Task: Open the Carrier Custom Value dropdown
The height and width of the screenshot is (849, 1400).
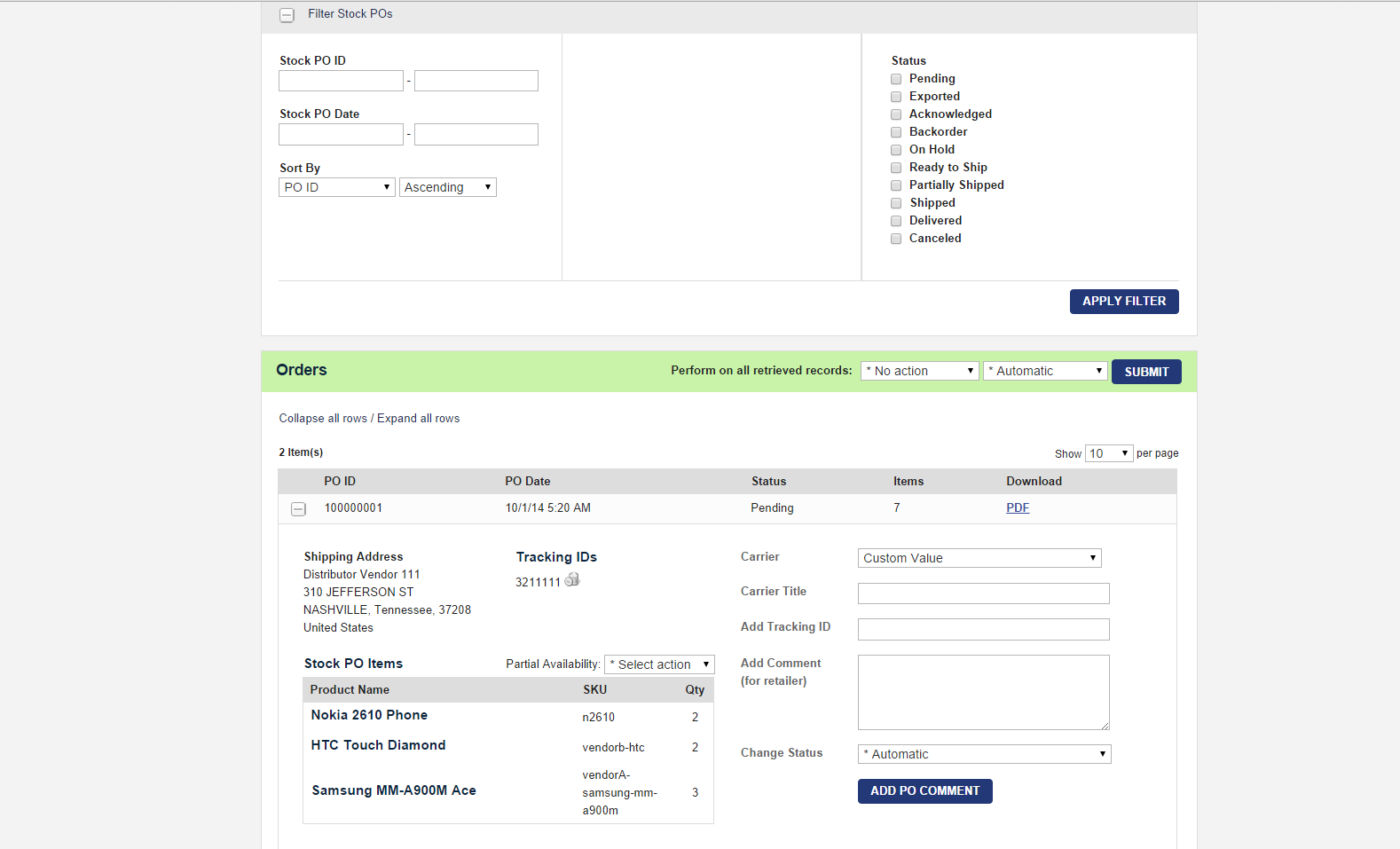Action: coord(979,558)
